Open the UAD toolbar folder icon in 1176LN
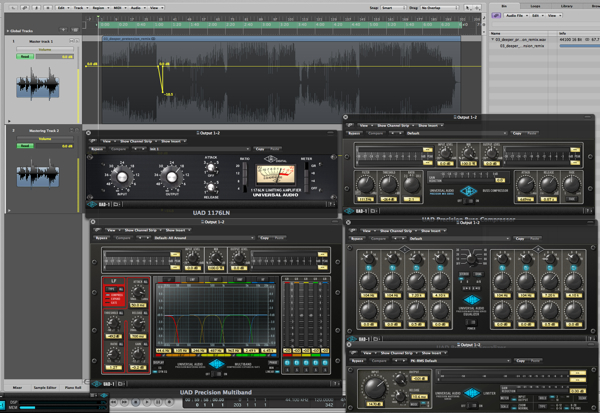This screenshot has height=413, width=600. (x=116, y=204)
